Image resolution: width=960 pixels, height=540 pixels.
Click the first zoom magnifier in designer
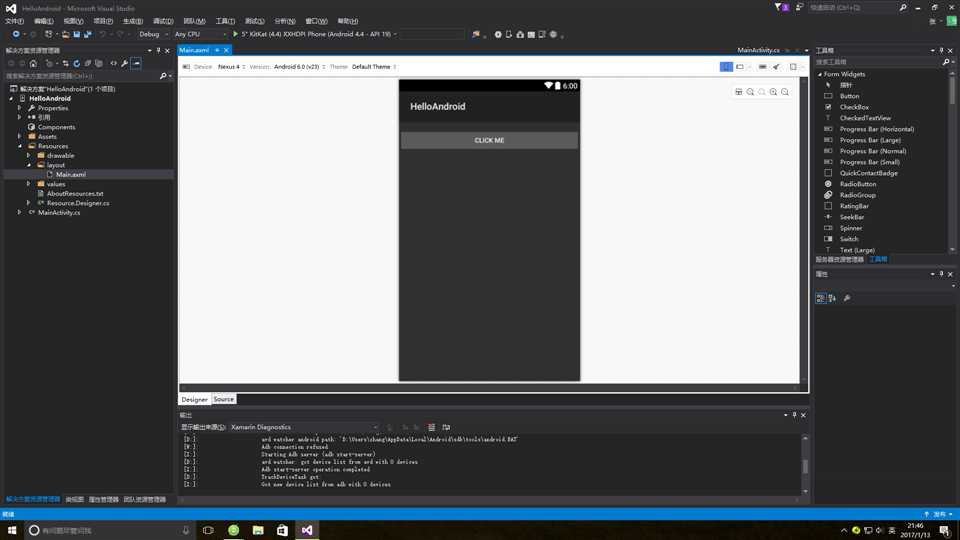click(x=750, y=92)
